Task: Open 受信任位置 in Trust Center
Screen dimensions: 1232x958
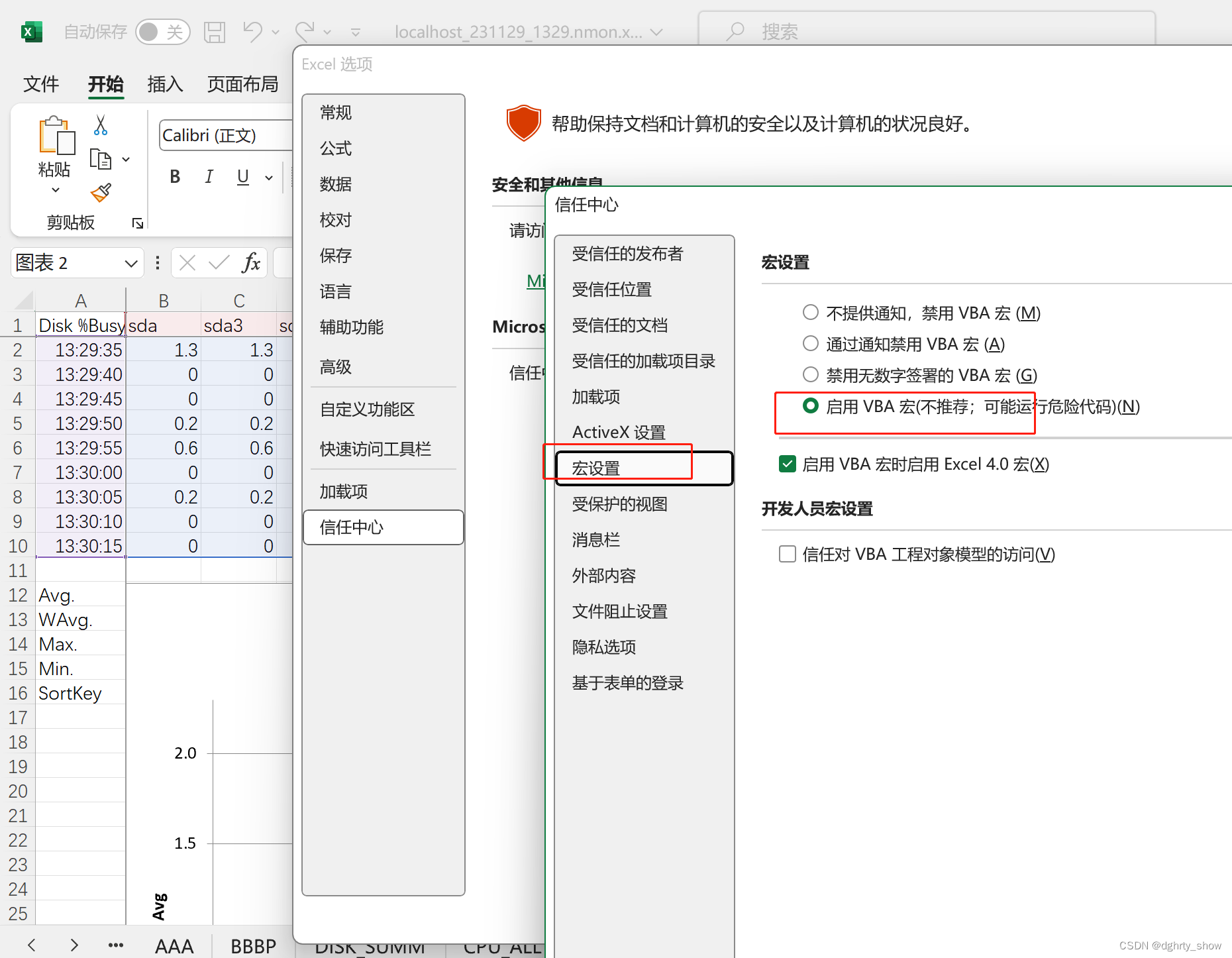Action: tap(644, 290)
